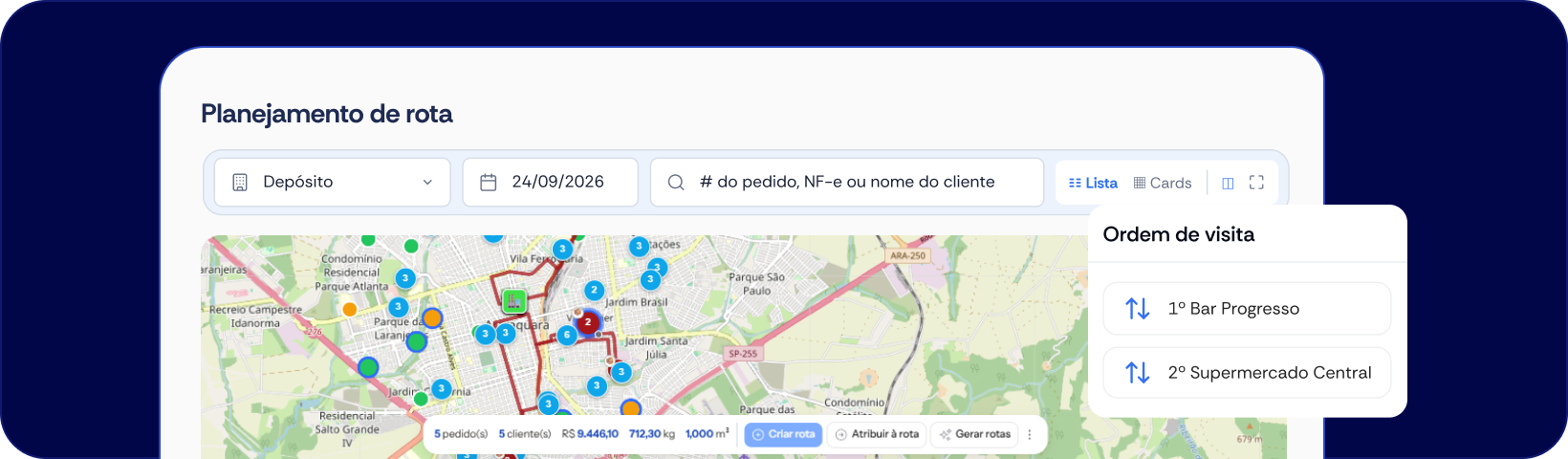Viewport: 1568px width, 459px height.
Task: Click the R$ 9.446,10 total value
Action: coord(590,434)
